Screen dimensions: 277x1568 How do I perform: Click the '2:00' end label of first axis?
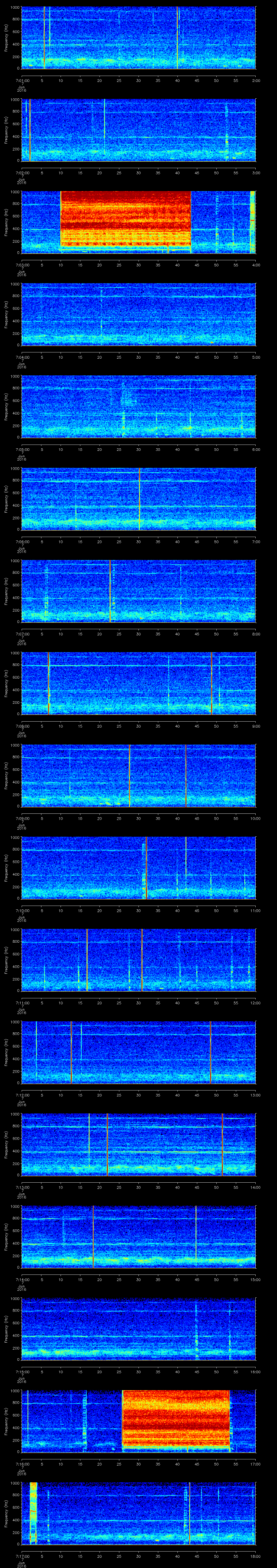(x=256, y=80)
